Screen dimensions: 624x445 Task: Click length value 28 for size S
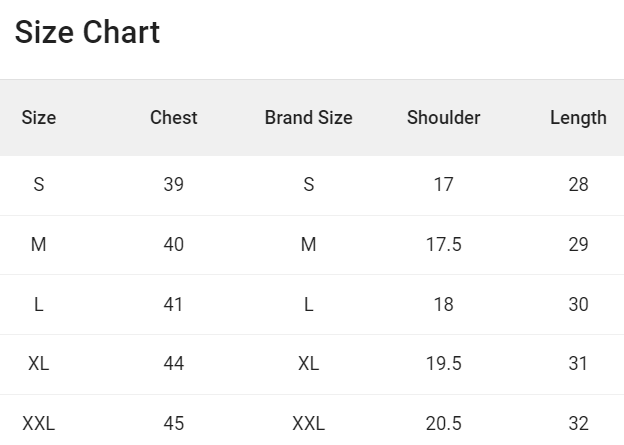point(579,184)
